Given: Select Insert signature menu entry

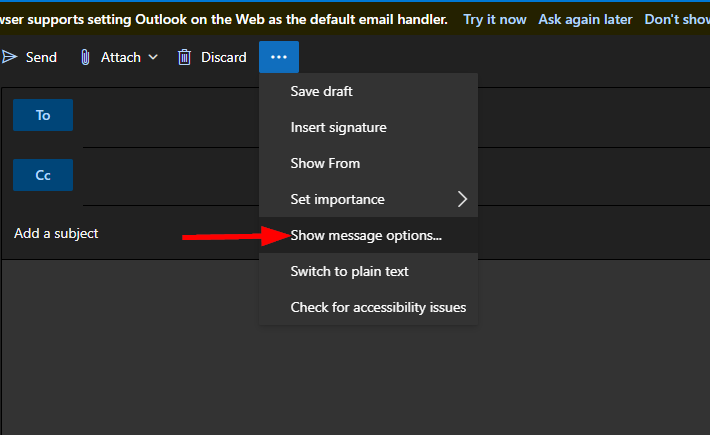Looking at the screenshot, I should (338, 127).
